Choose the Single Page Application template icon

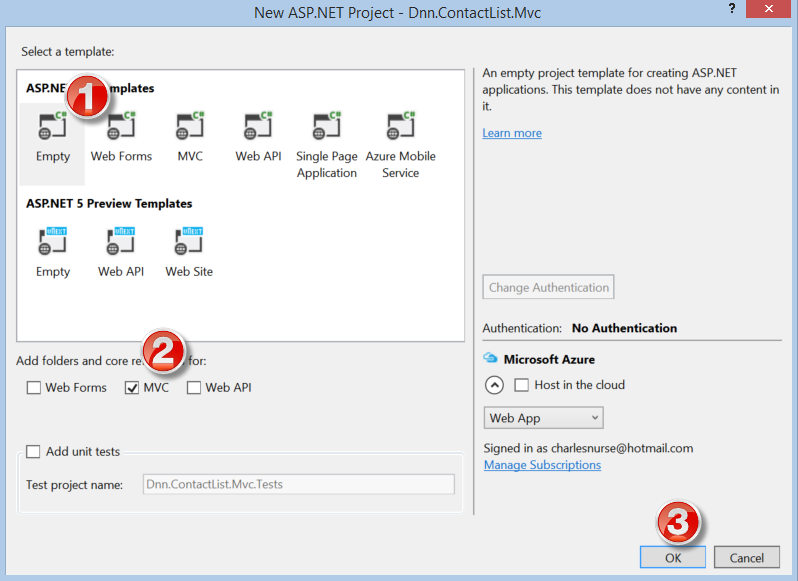point(327,126)
